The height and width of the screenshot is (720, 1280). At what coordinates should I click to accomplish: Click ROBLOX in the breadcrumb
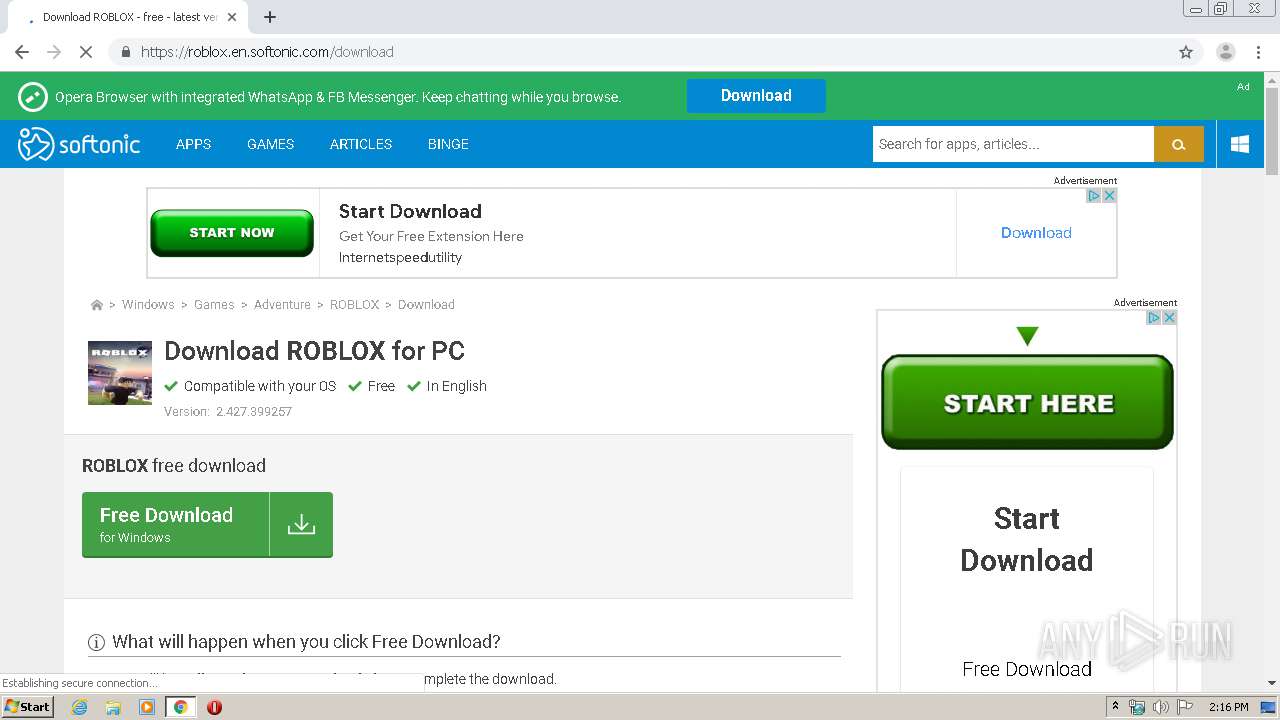coord(355,305)
